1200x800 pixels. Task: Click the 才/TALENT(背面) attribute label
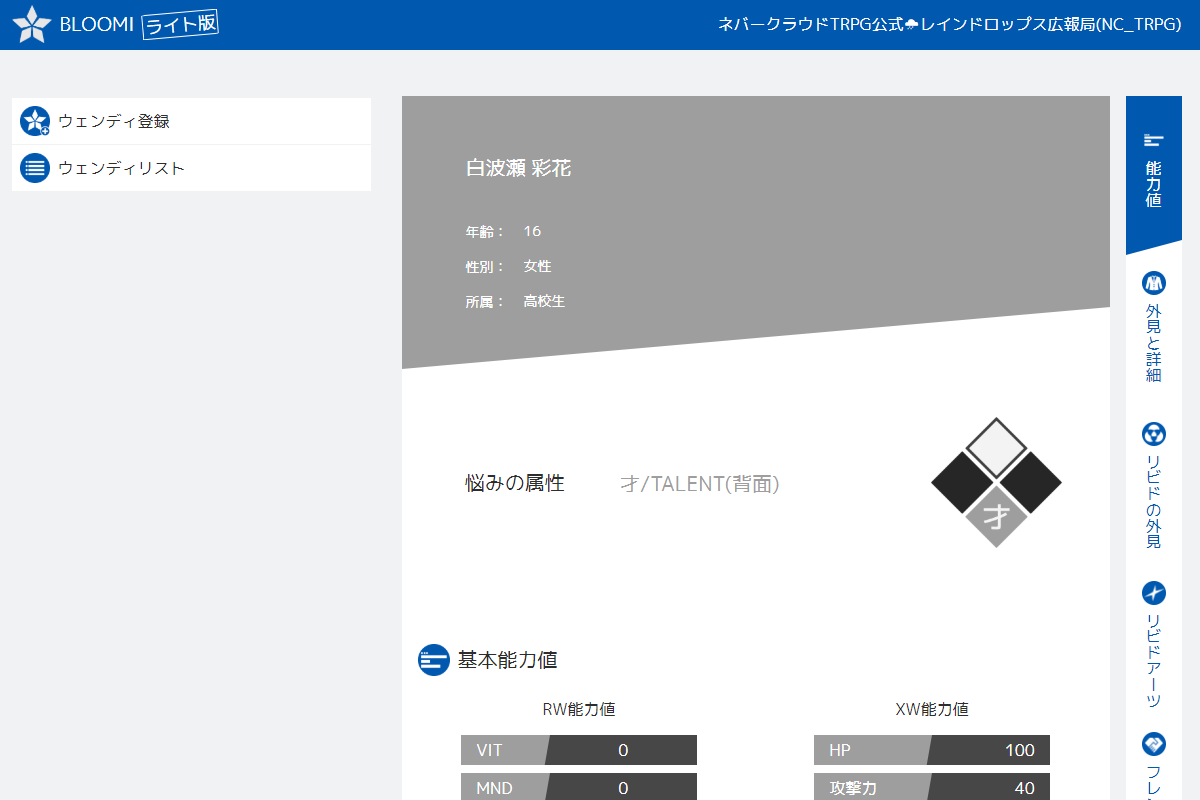(700, 483)
